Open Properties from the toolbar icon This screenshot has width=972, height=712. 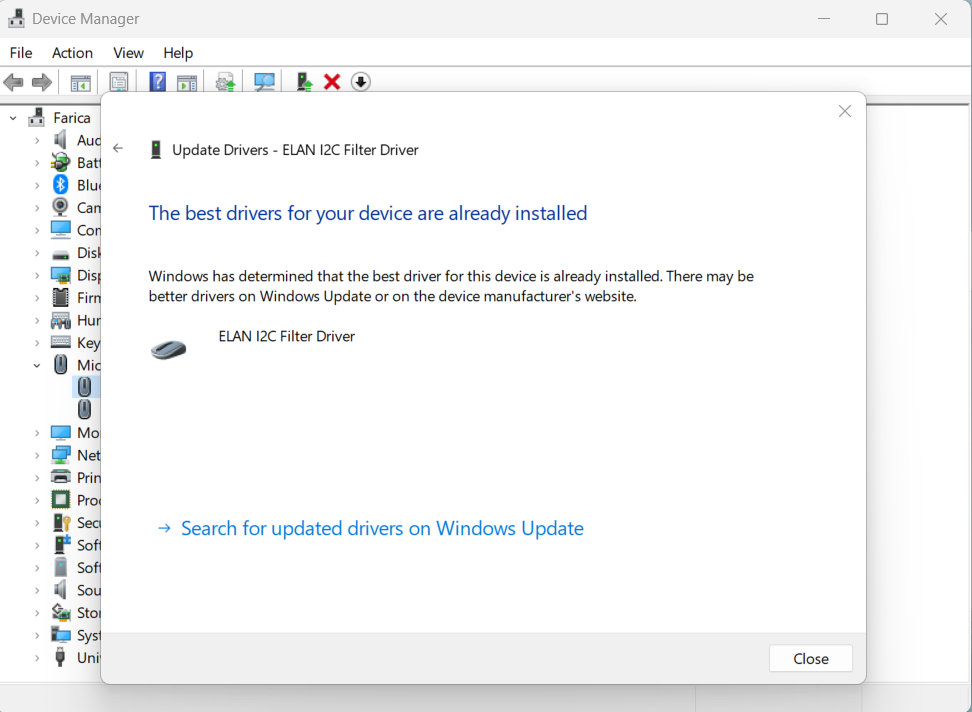[x=119, y=82]
